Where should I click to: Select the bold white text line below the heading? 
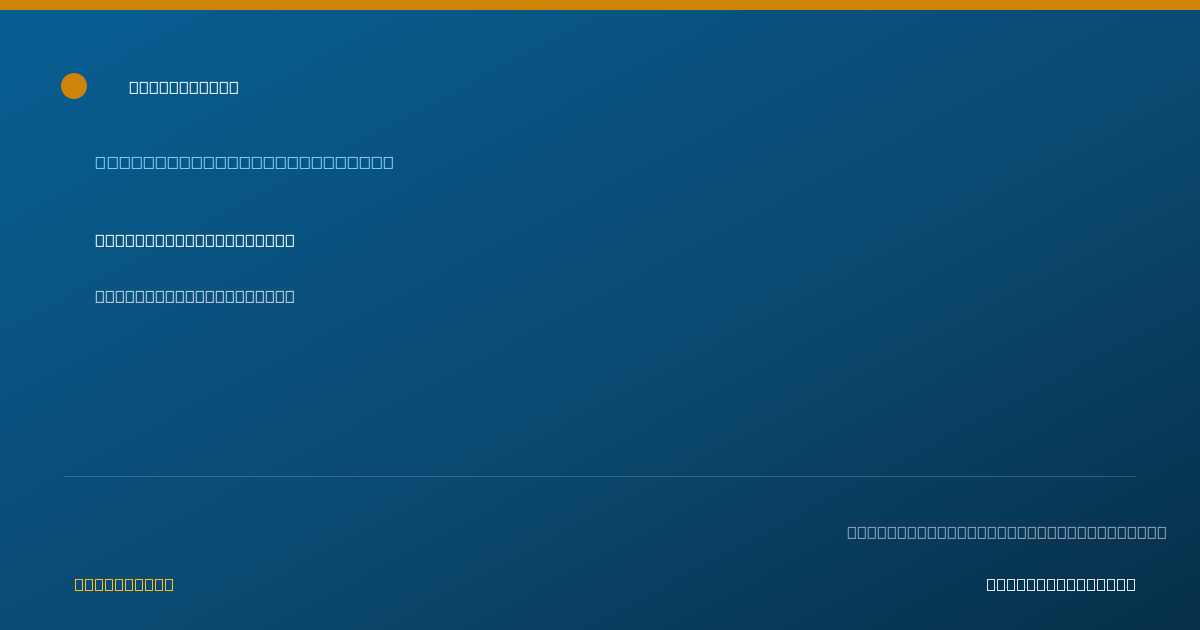pos(195,240)
